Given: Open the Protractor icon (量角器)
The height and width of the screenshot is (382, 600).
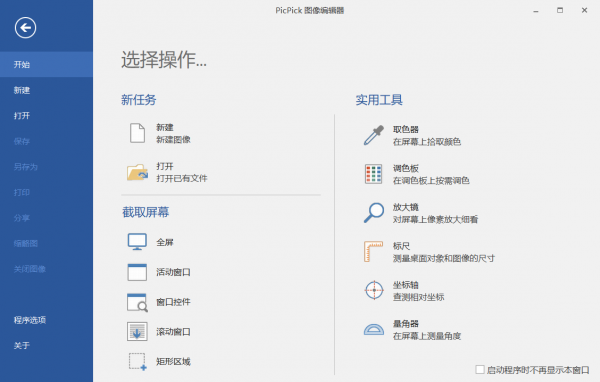Looking at the screenshot, I should pyautogui.click(x=373, y=329).
